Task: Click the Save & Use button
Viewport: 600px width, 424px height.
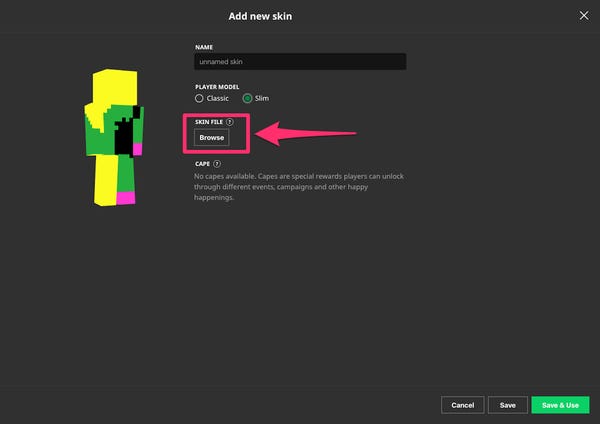Action: [x=560, y=405]
